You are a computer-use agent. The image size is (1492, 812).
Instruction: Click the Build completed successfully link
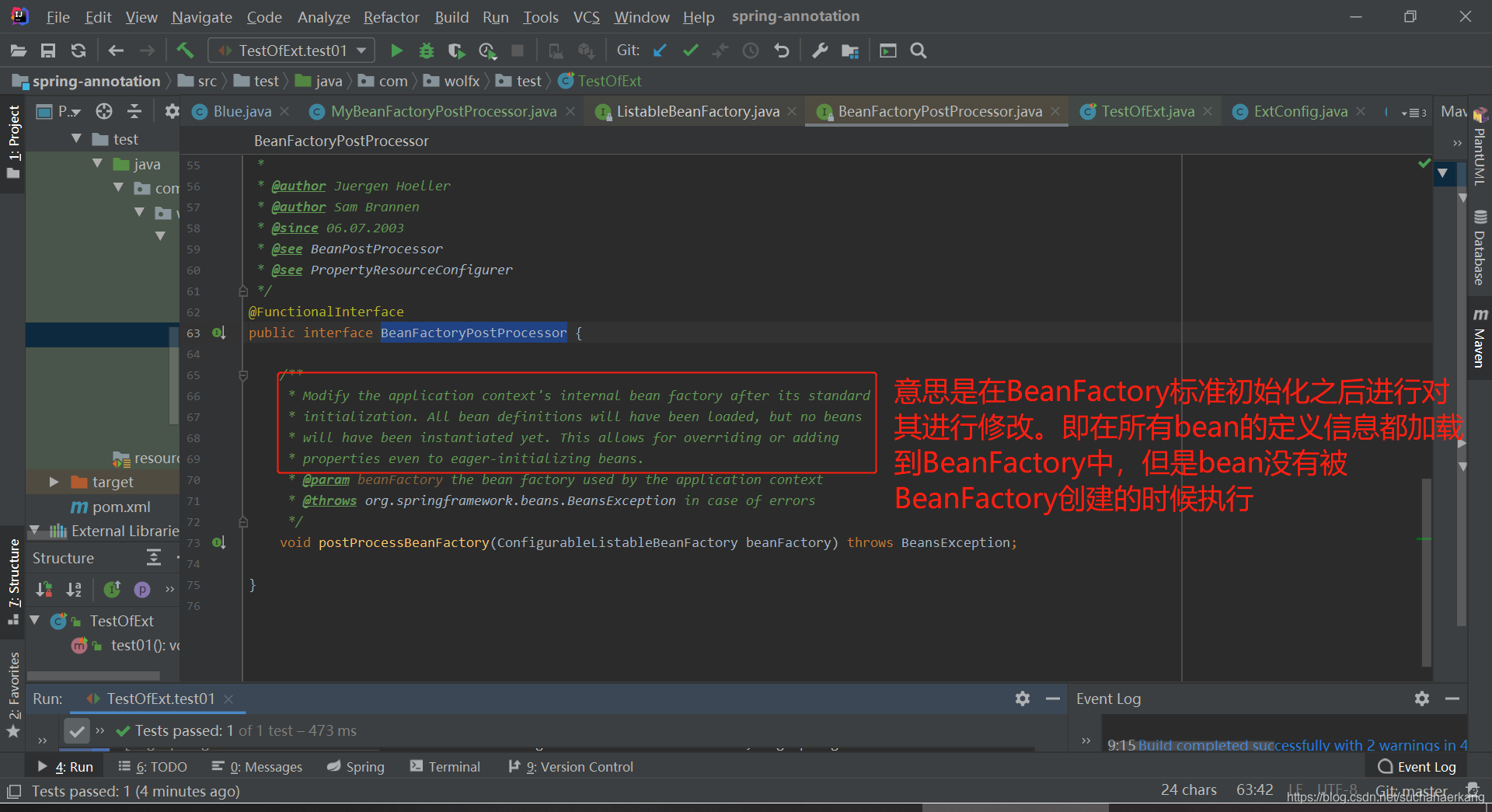(1302, 745)
